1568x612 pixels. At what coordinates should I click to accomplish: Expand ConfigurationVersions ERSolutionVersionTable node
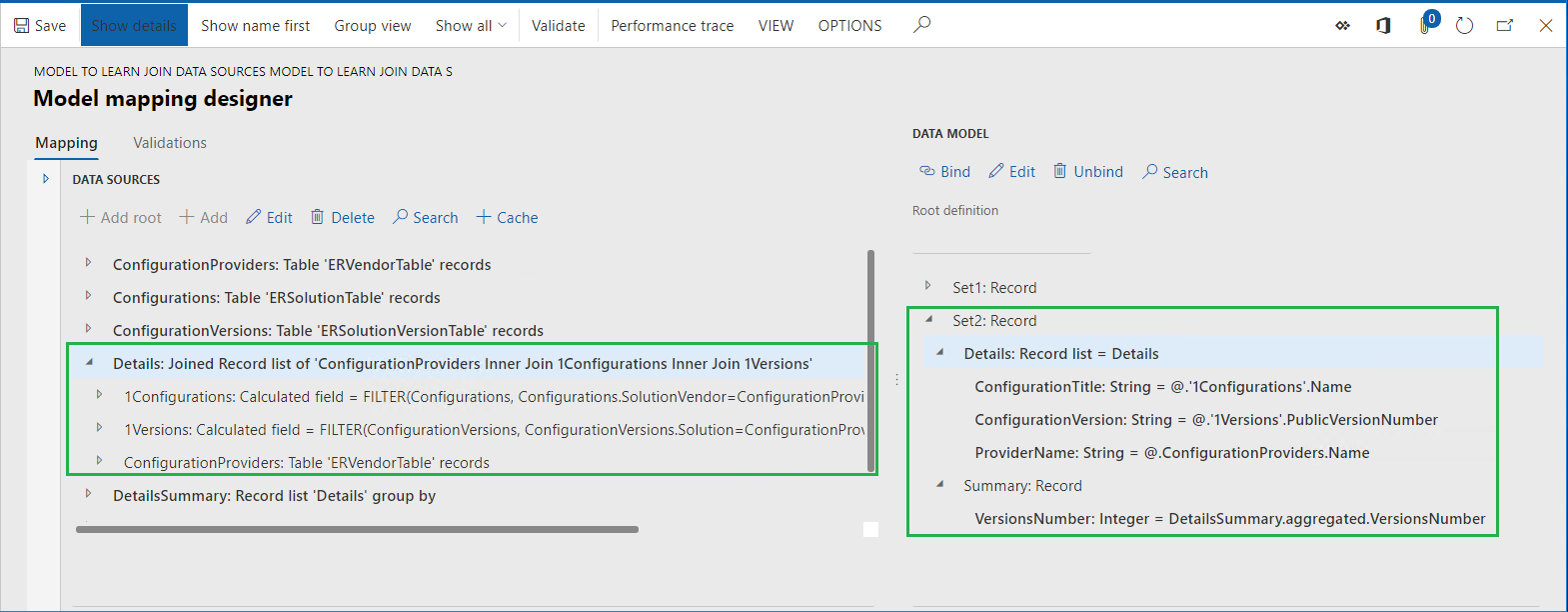tap(88, 329)
